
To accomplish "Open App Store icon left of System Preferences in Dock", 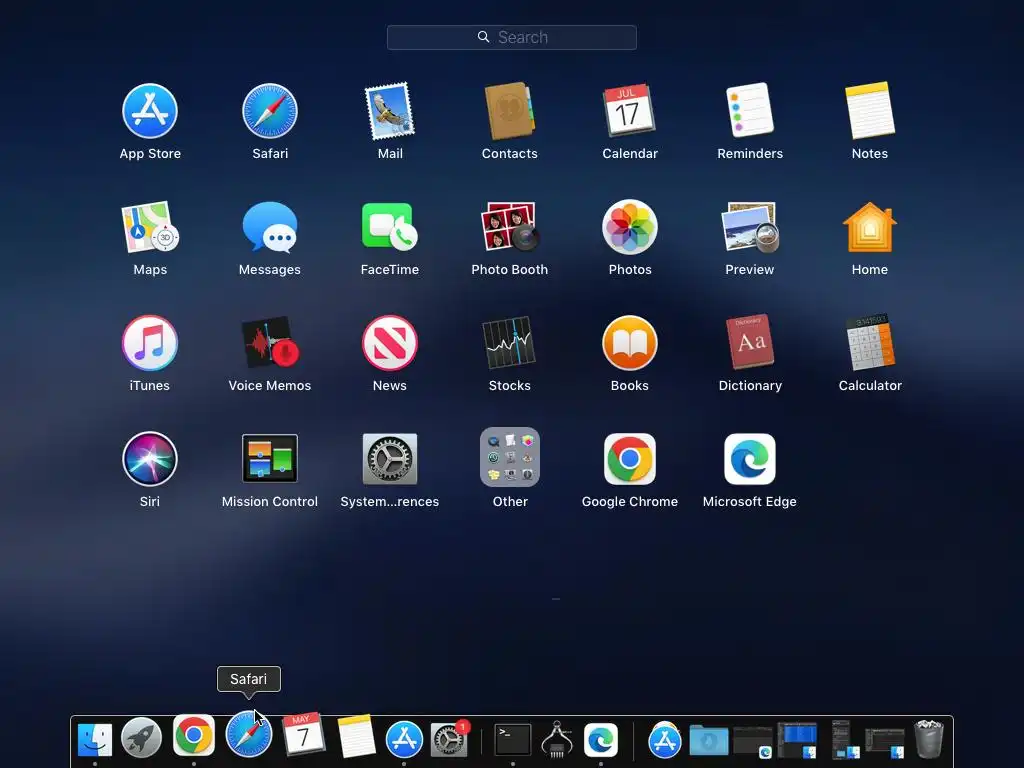I will (x=404, y=739).
